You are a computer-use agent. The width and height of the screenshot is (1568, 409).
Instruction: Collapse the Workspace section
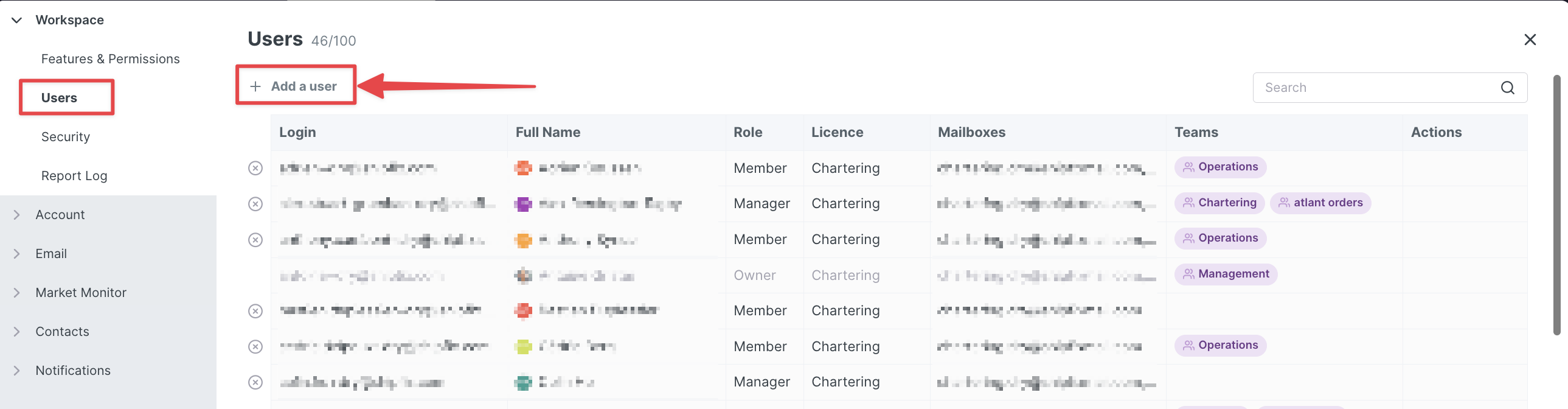point(17,20)
